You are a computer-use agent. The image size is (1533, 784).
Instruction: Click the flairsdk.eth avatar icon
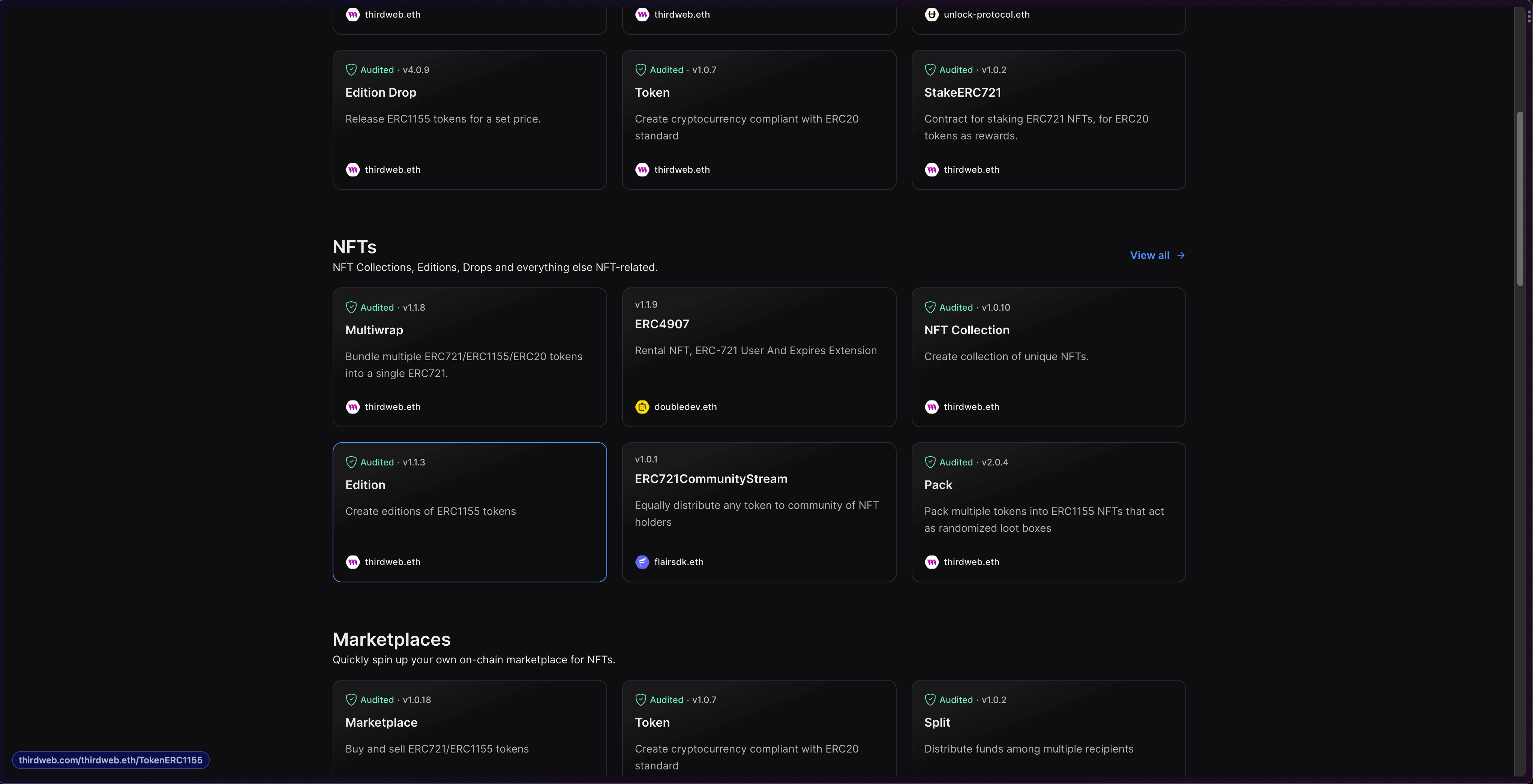(x=642, y=562)
